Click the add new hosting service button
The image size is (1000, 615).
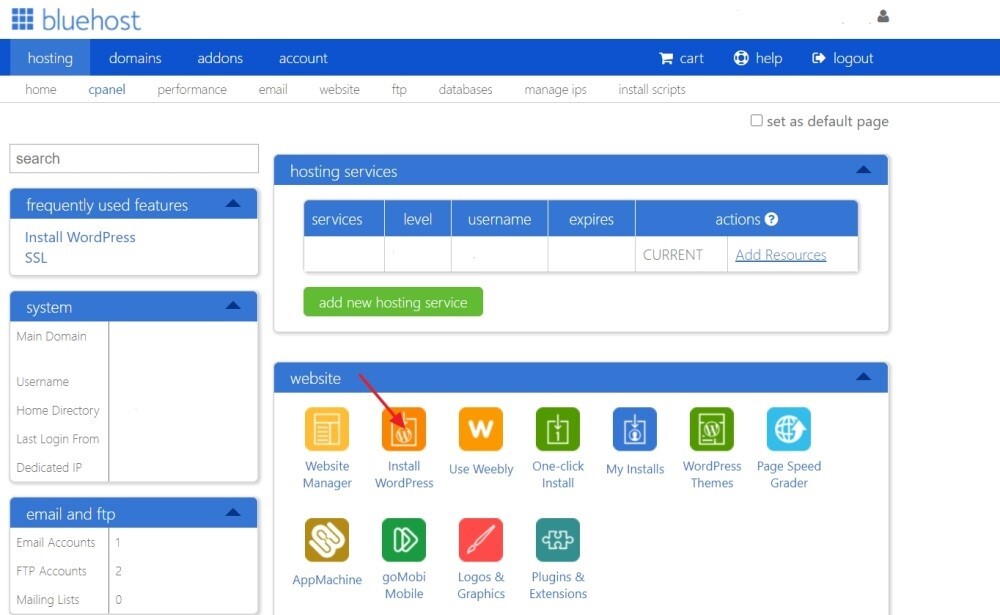(x=393, y=302)
